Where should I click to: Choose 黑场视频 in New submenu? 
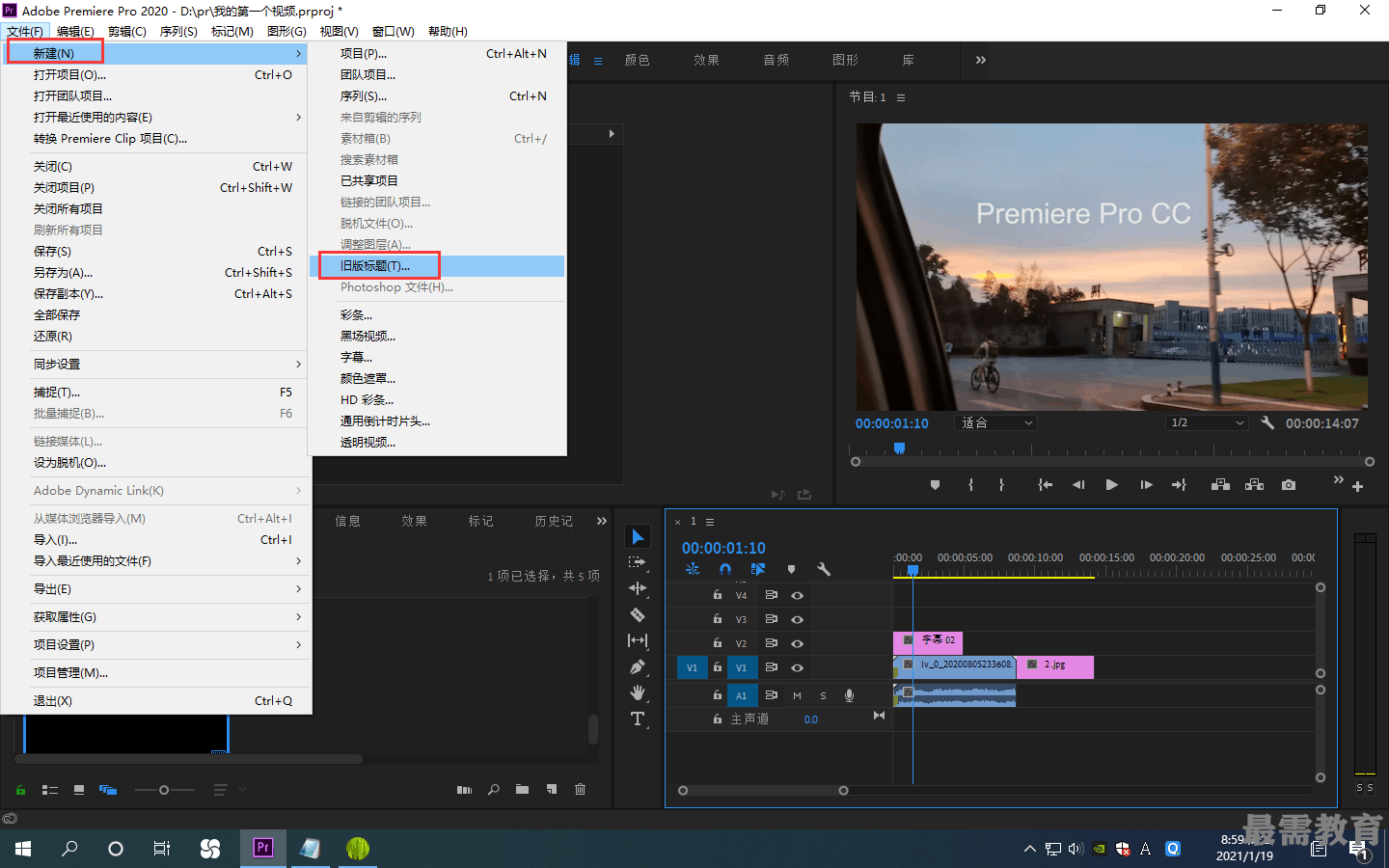[437, 336]
